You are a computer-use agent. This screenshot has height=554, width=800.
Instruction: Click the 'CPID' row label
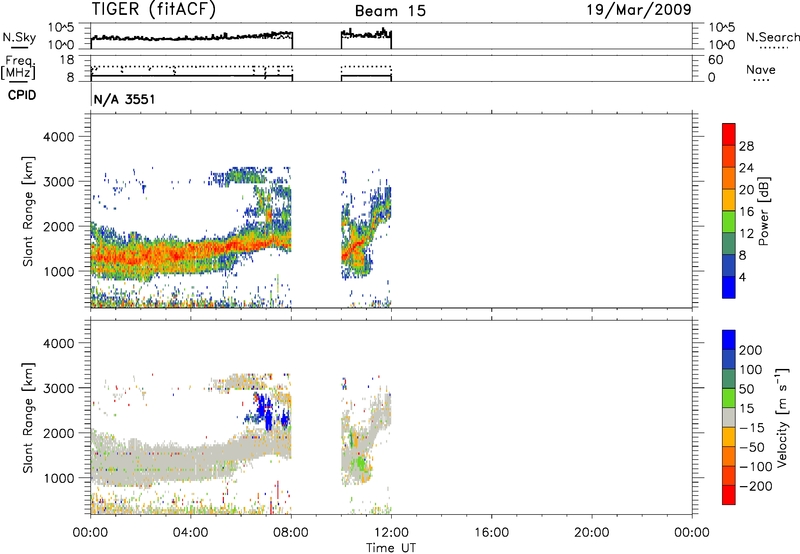[22, 95]
